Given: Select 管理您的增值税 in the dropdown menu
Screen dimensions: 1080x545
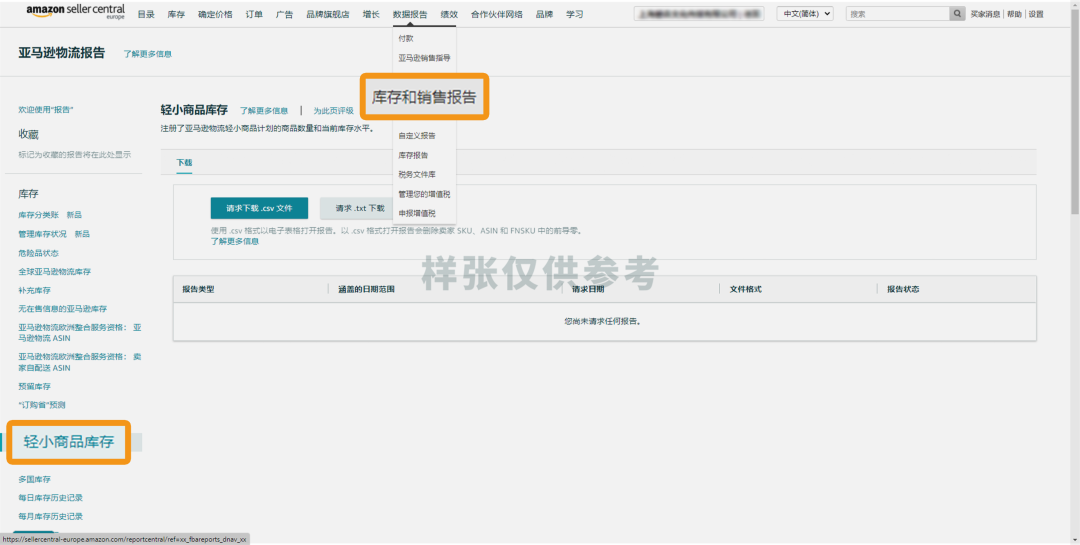Looking at the screenshot, I should [x=424, y=194].
